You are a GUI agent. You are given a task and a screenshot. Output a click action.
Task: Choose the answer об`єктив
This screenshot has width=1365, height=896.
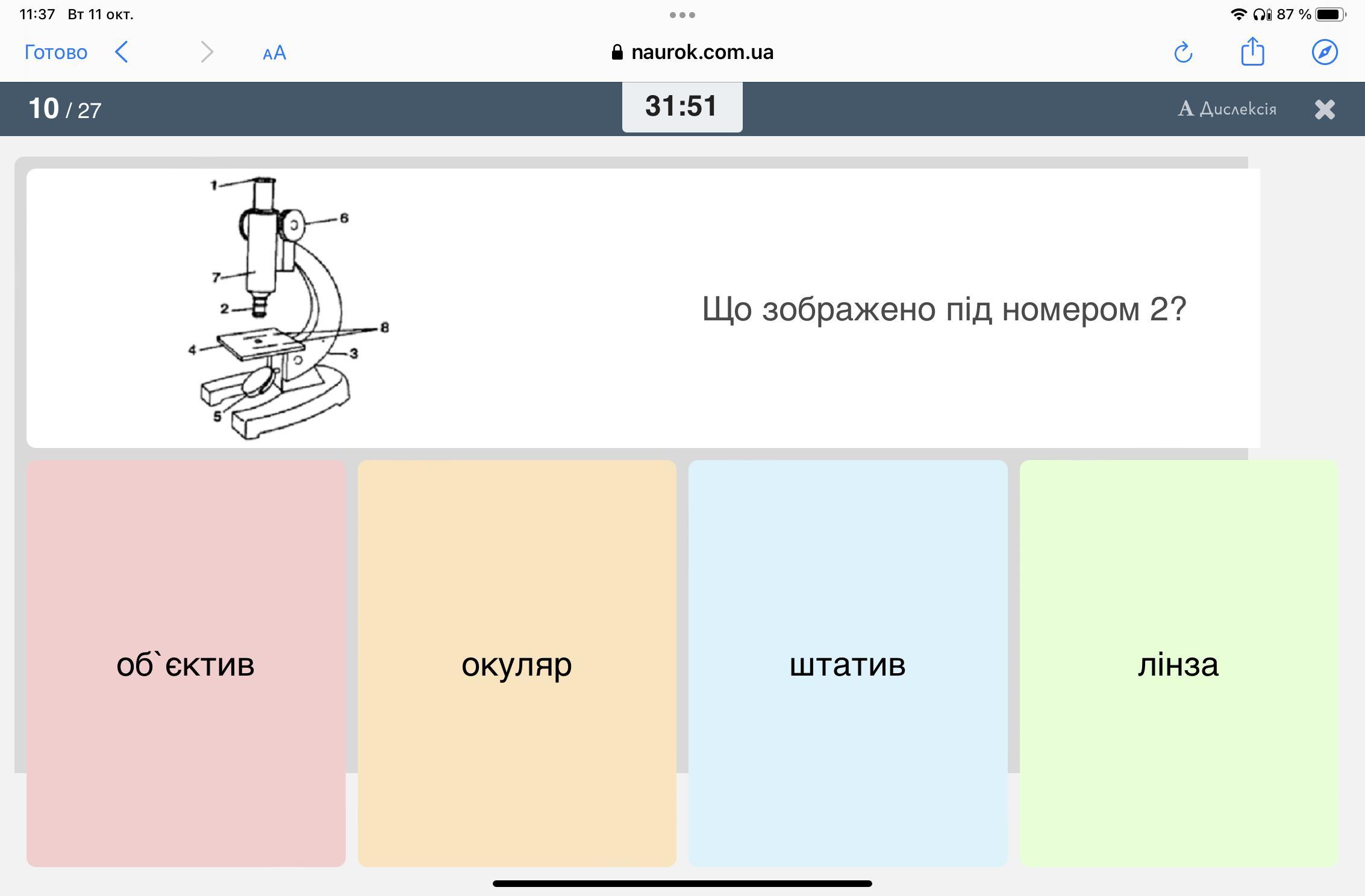pos(186,664)
